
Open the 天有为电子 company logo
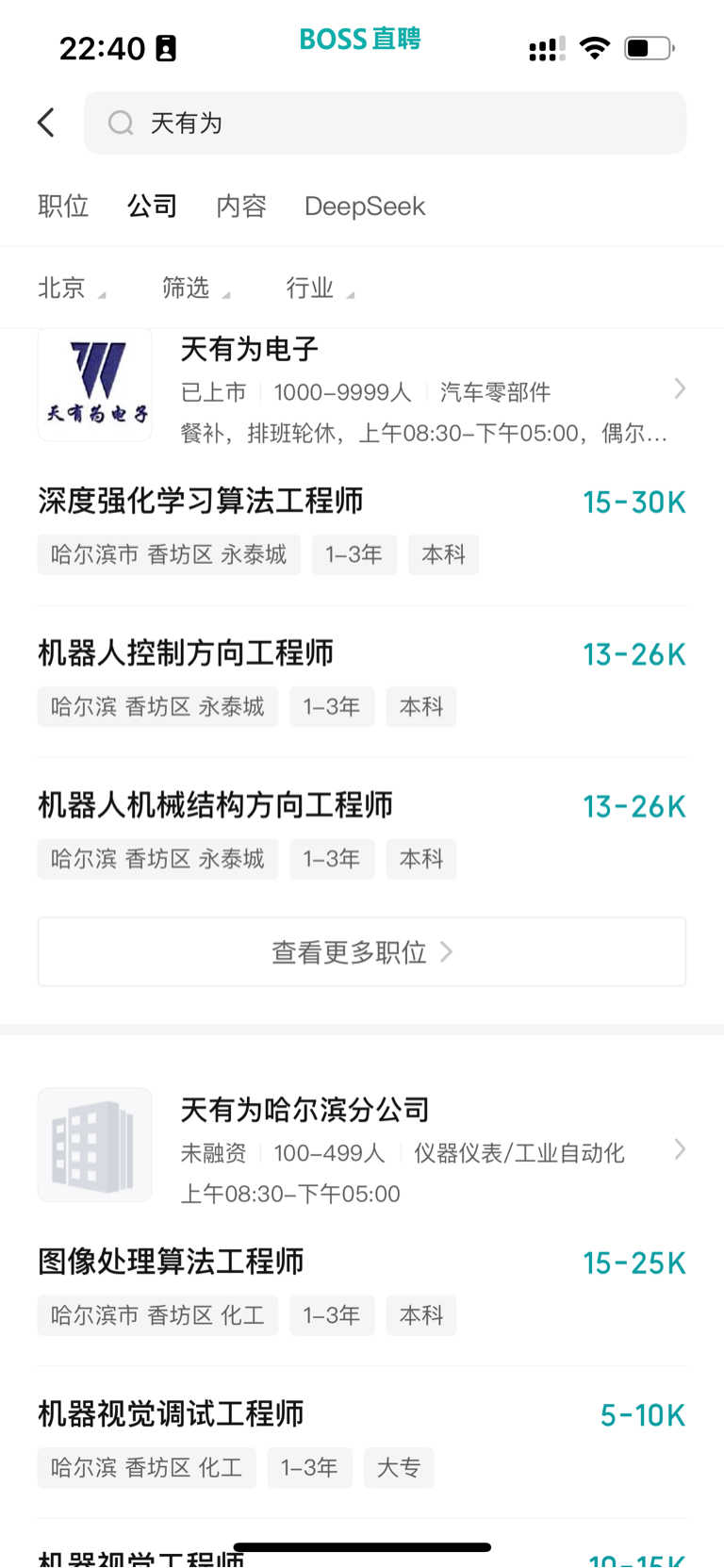(94, 384)
